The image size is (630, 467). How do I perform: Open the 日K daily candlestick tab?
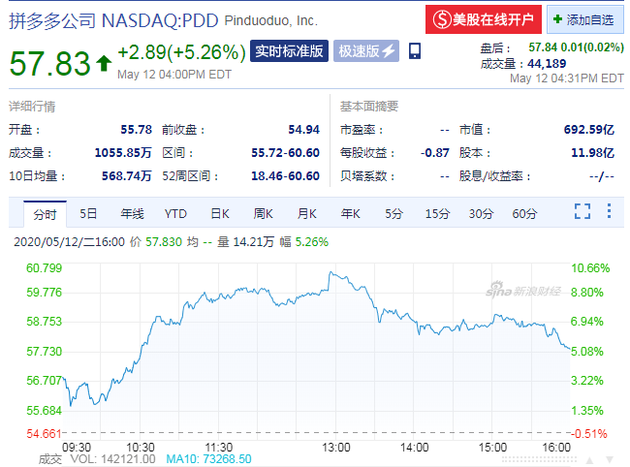(220, 213)
